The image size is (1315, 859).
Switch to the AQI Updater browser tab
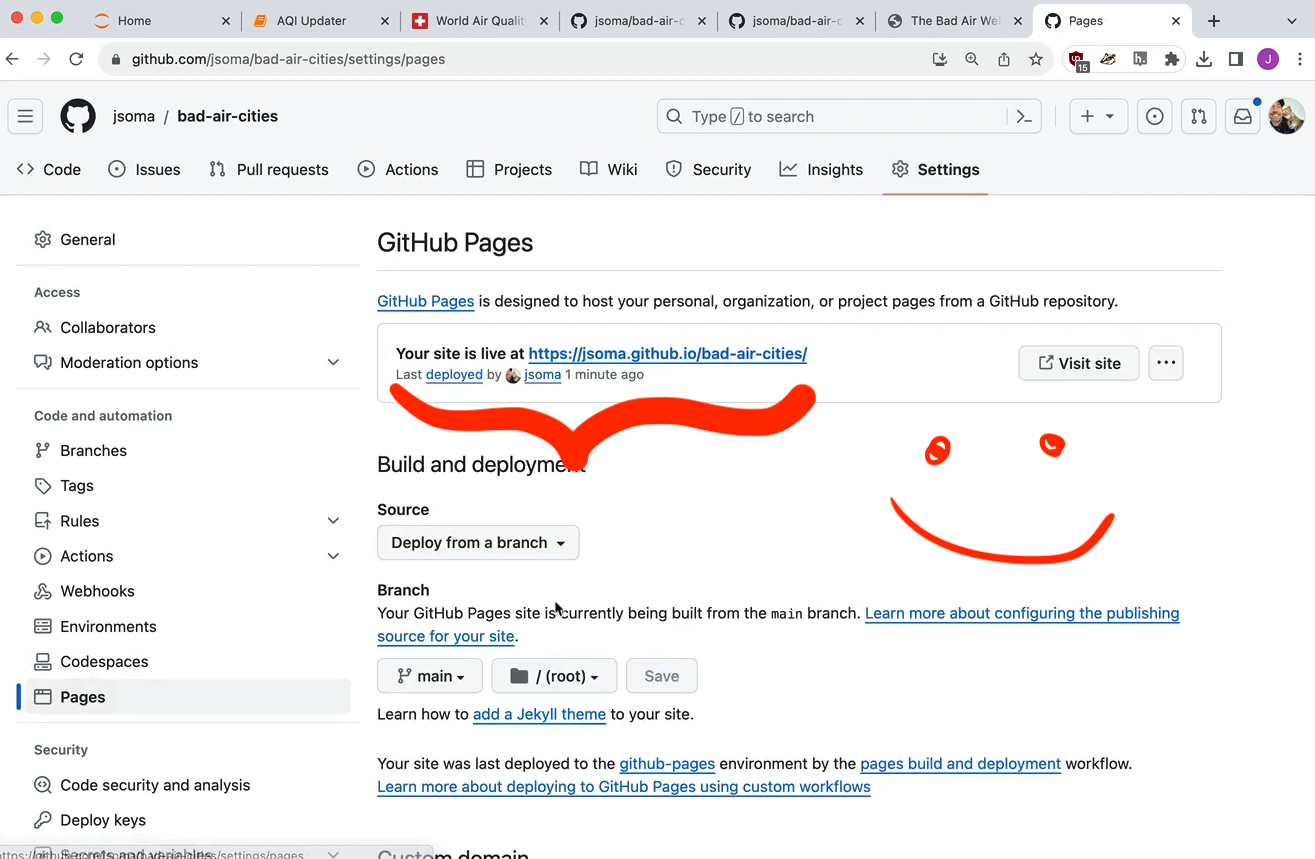pyautogui.click(x=319, y=20)
